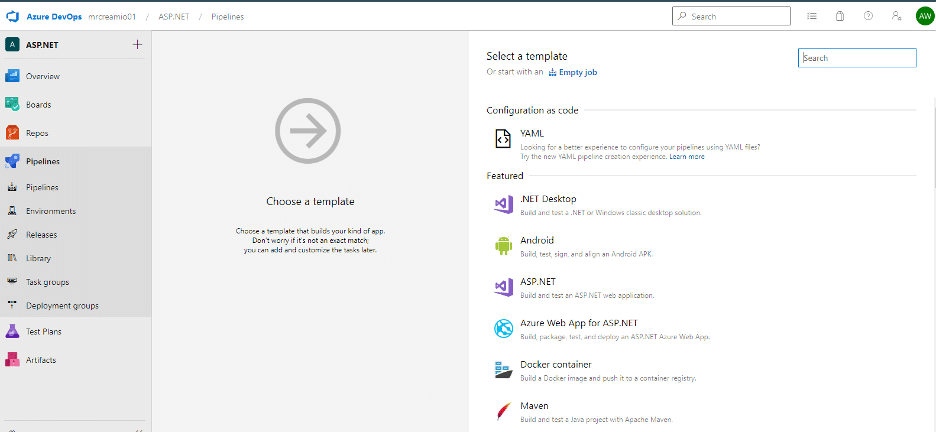Click the Learn more link under YAML
This screenshot has width=936, height=432.
point(686,156)
